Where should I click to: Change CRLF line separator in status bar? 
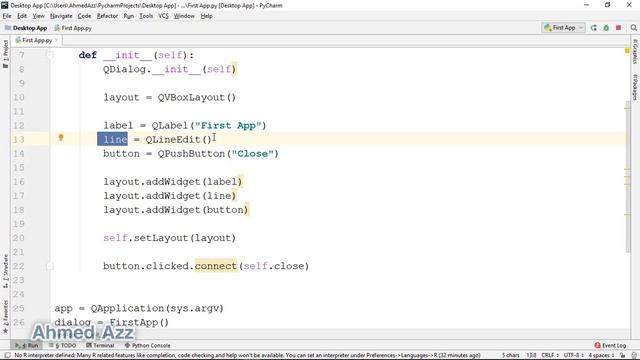click(x=549, y=356)
